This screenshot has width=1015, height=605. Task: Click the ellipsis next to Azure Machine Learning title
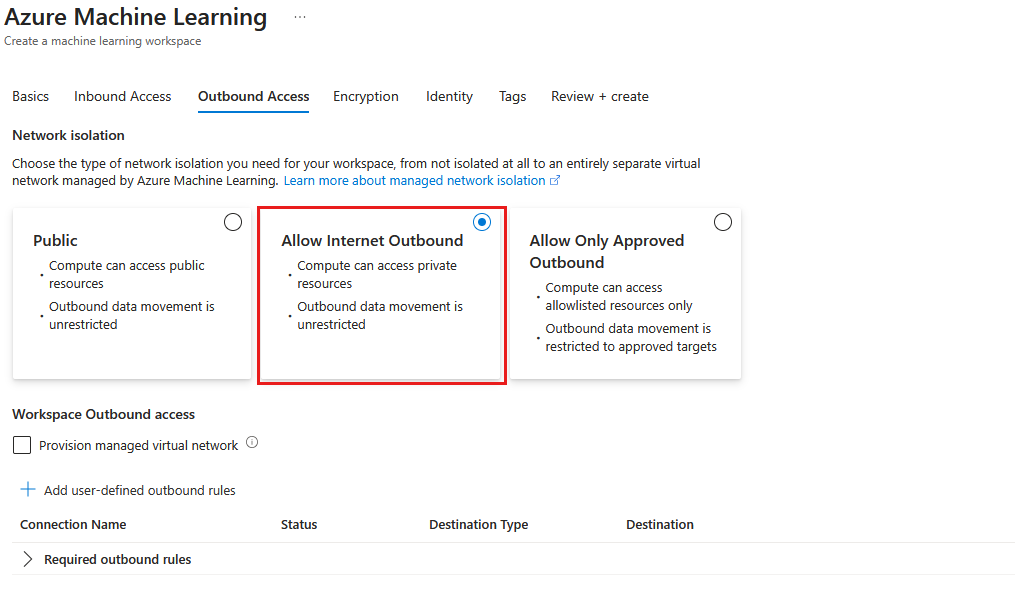point(298,16)
